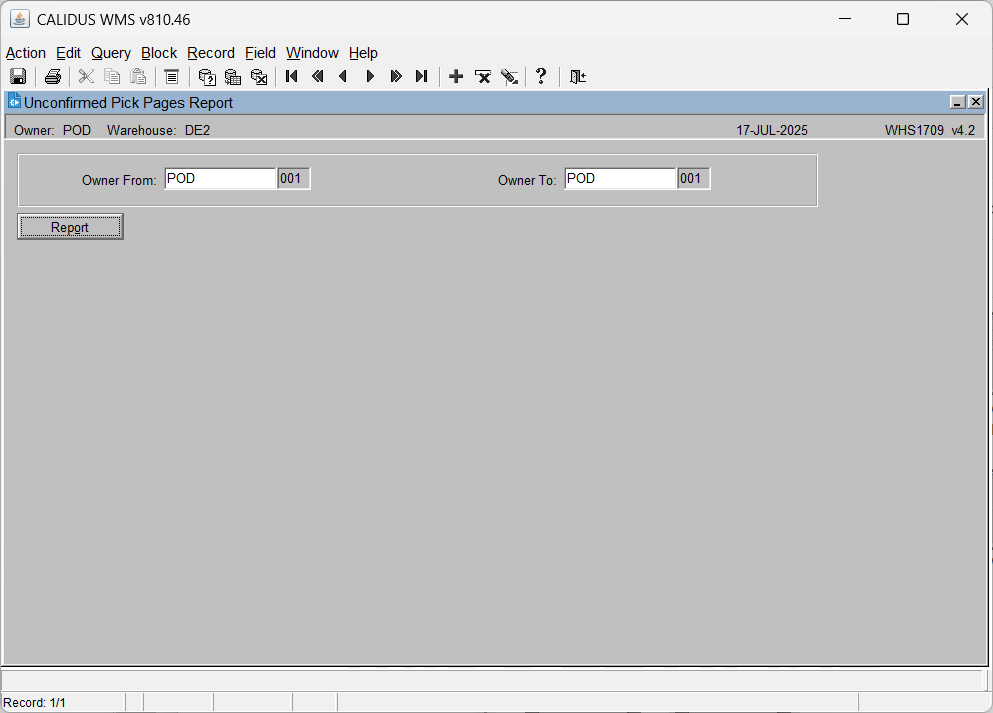993x713 pixels.
Task: Close the CALIDUS WMS main window
Action: click(962, 19)
